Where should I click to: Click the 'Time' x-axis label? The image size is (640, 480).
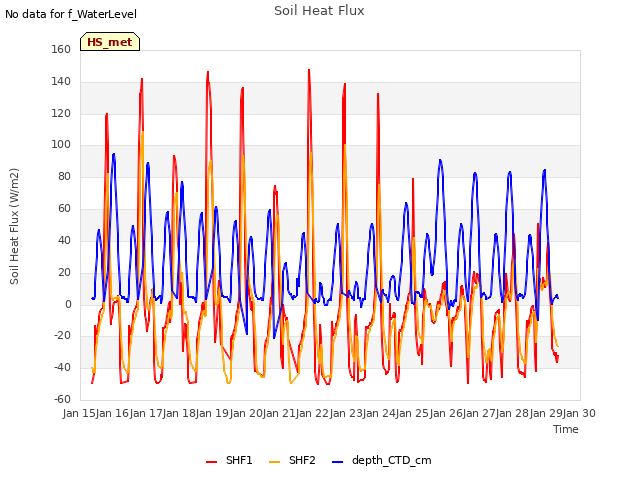(x=566, y=429)
